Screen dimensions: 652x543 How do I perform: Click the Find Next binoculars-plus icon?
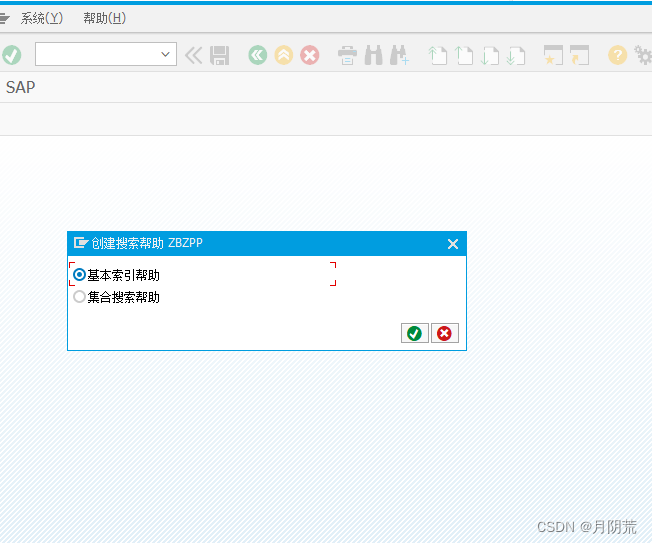[x=400, y=55]
